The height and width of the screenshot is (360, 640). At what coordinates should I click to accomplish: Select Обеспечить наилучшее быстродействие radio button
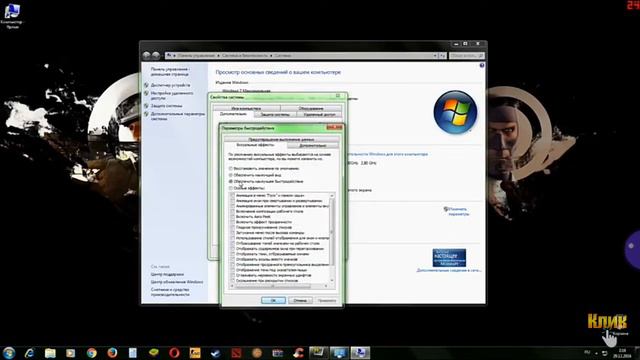coord(231,181)
